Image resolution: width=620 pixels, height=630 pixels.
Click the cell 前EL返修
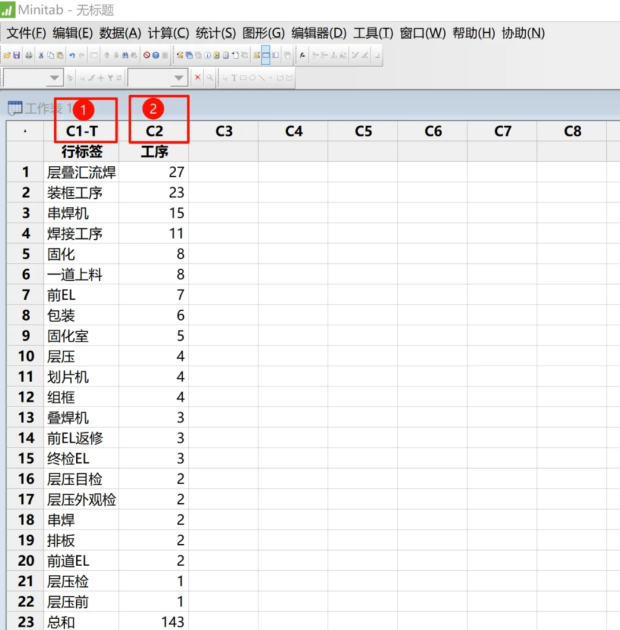(82, 438)
